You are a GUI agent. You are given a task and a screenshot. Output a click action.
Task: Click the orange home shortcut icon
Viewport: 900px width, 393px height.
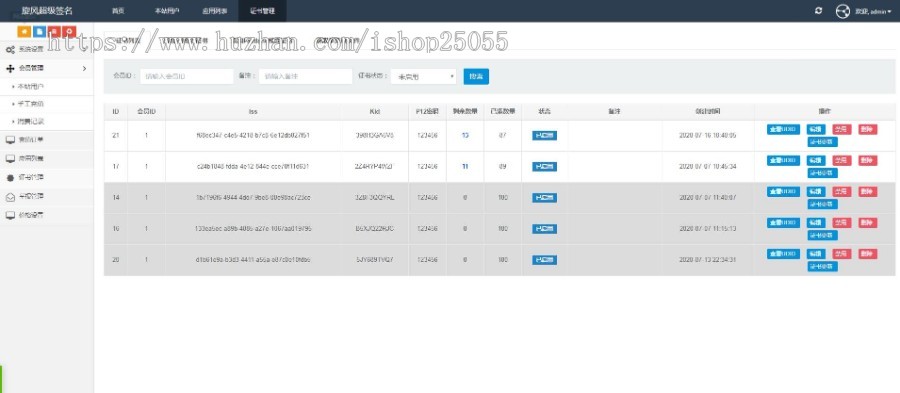[24, 32]
